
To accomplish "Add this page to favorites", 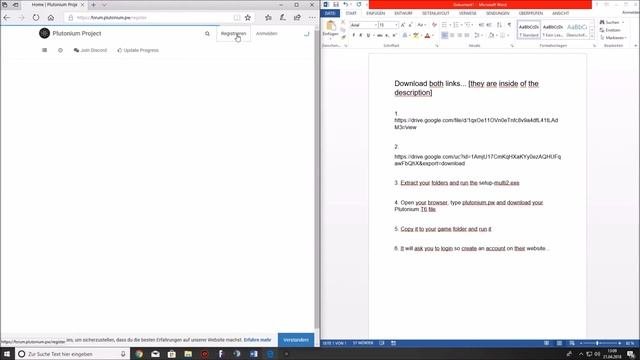I will 248,18.
